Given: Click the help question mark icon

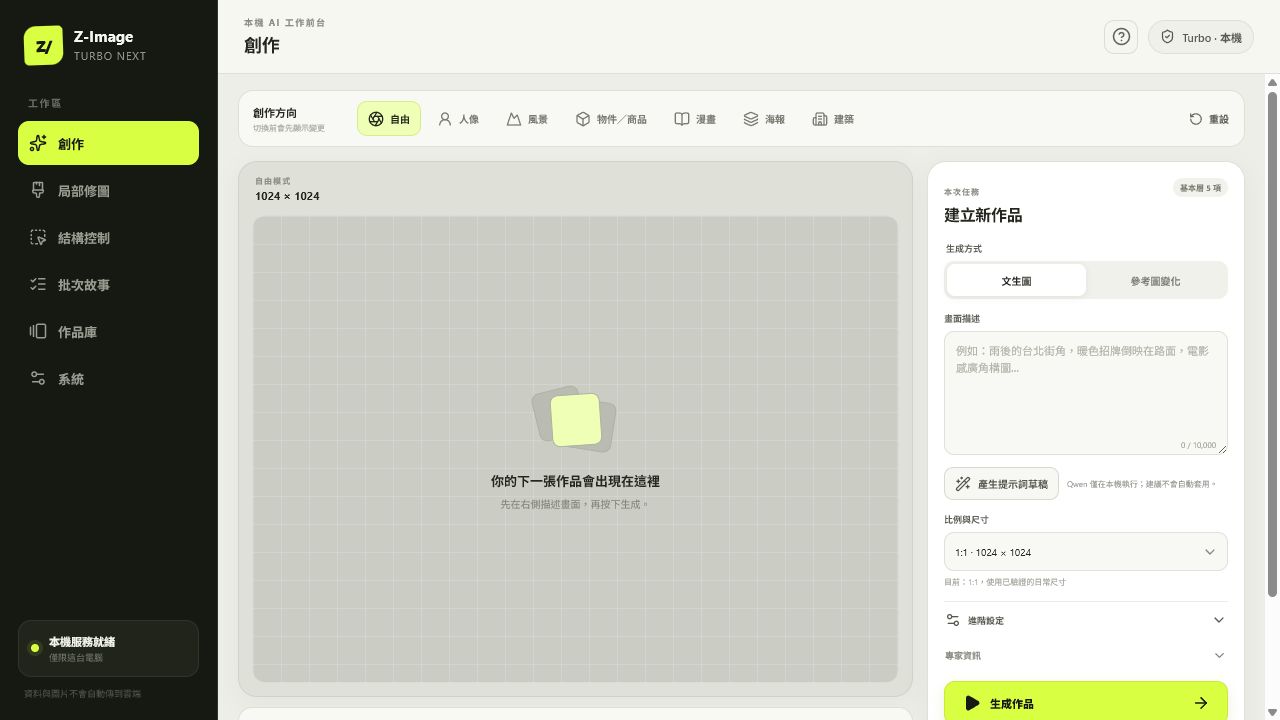Looking at the screenshot, I should coord(1121,37).
